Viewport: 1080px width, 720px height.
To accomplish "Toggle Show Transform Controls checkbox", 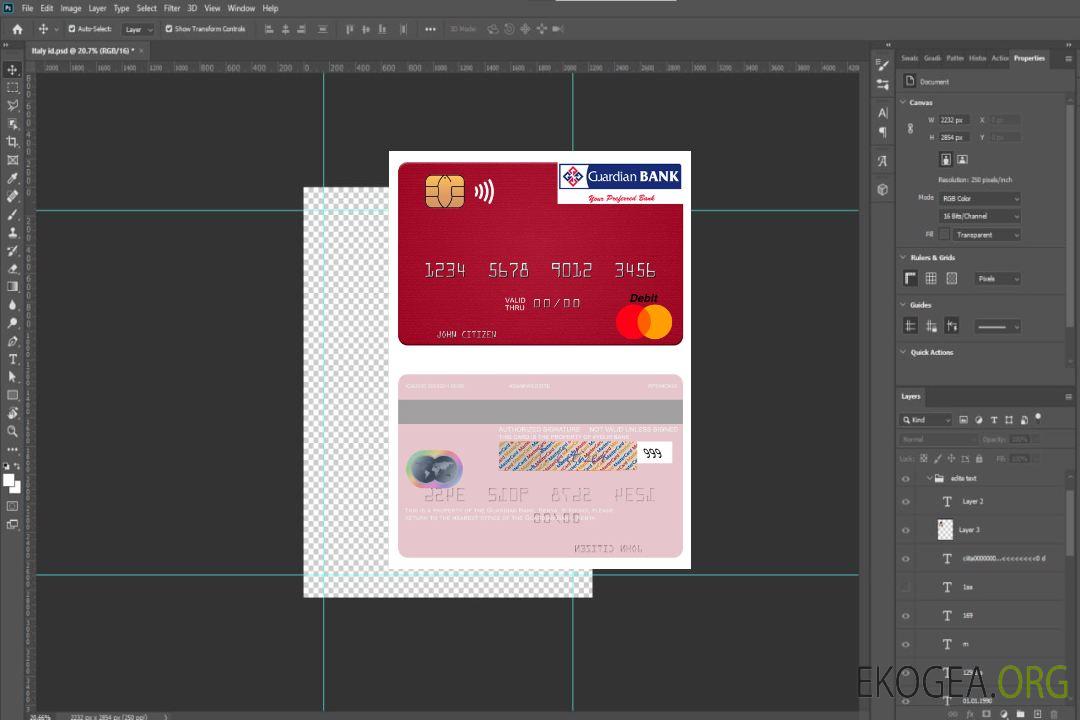I will [x=169, y=29].
